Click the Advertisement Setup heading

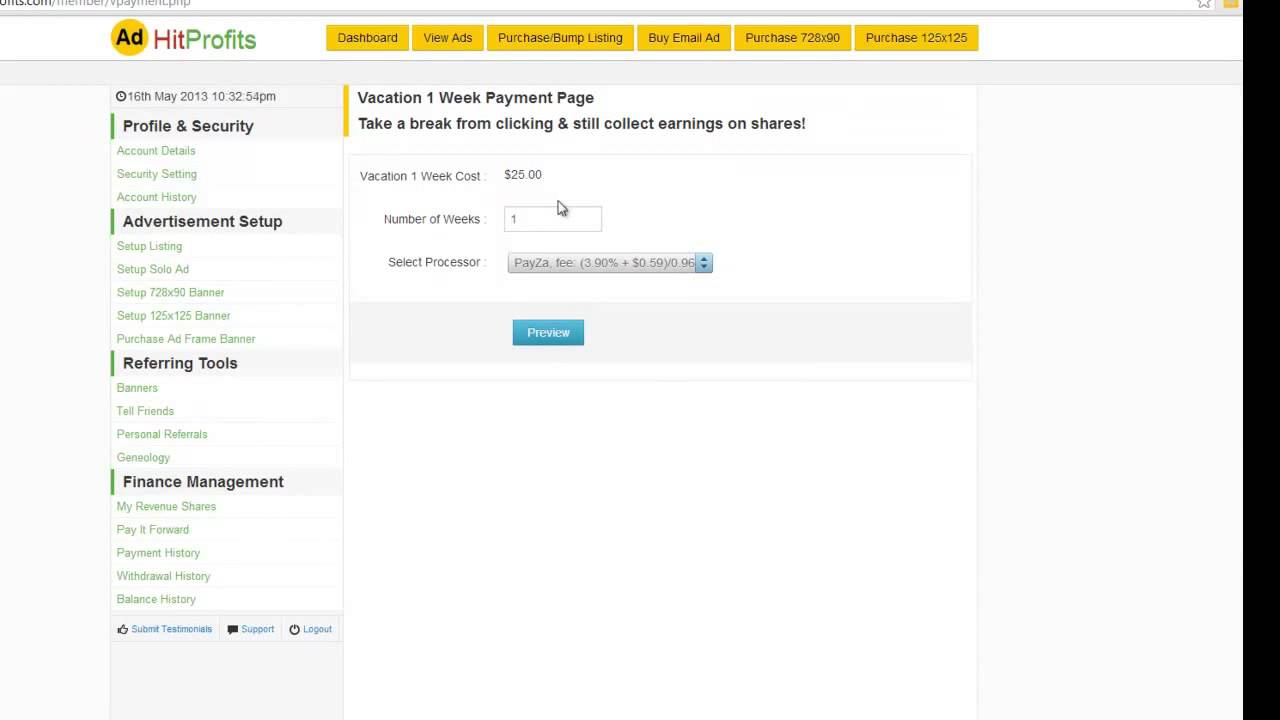pos(202,221)
